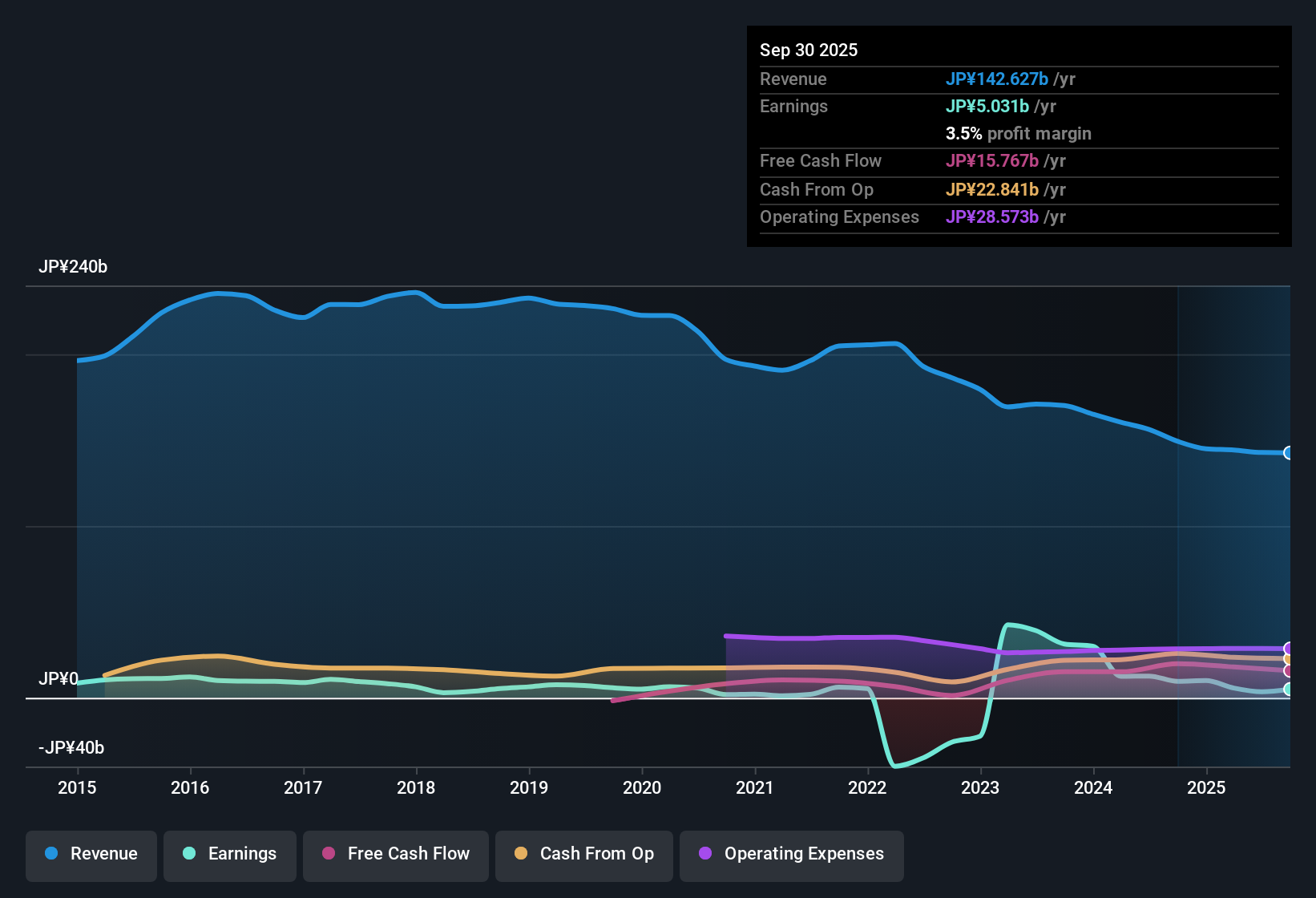Click the teal Earnings legend dot

189,854
